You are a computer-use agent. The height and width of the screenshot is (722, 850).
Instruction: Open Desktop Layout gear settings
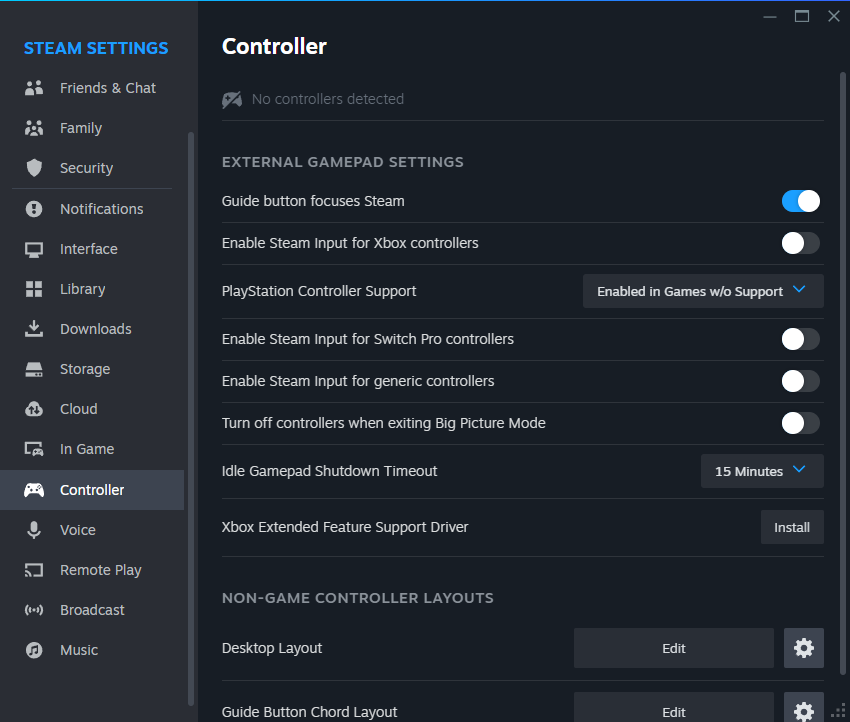pyautogui.click(x=803, y=648)
